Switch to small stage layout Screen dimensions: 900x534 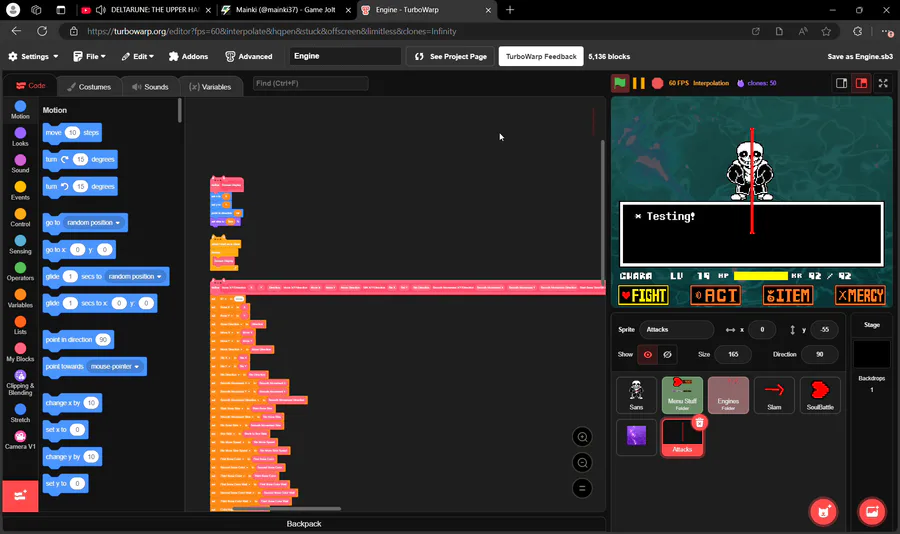coord(841,83)
